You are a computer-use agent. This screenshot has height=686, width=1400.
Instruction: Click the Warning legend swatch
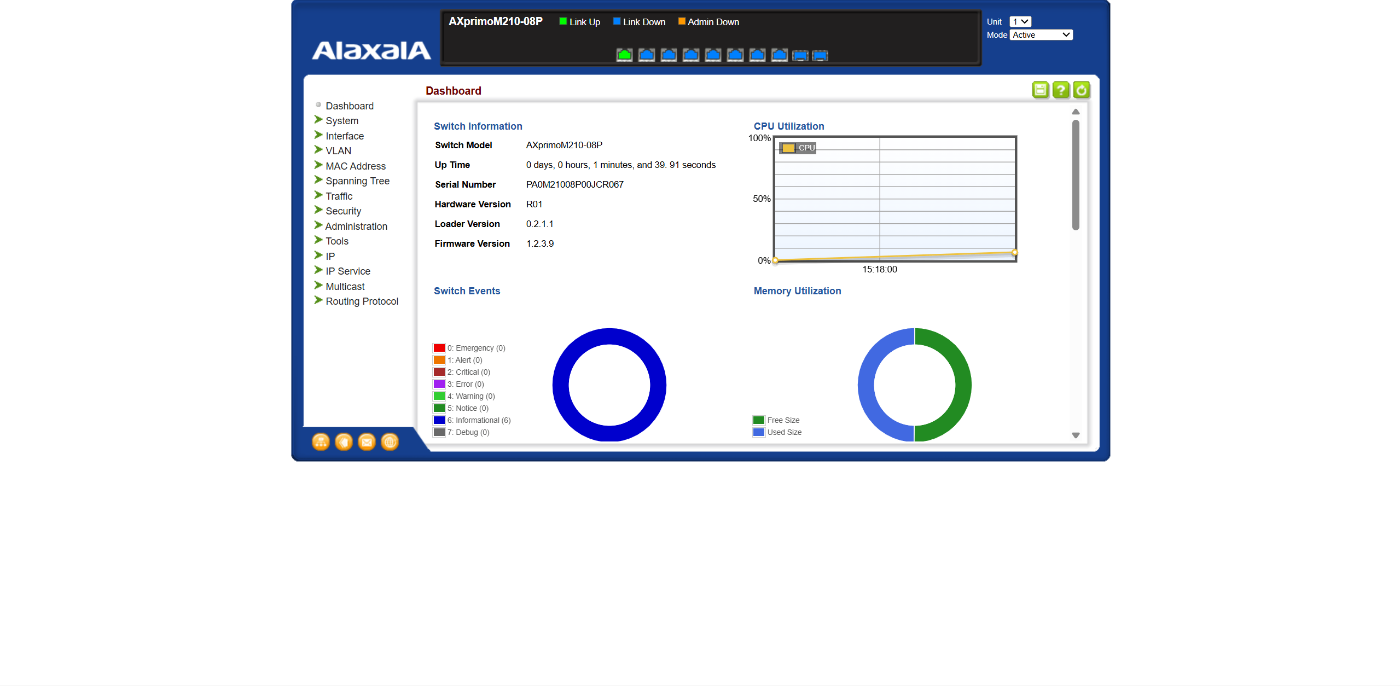tap(439, 396)
